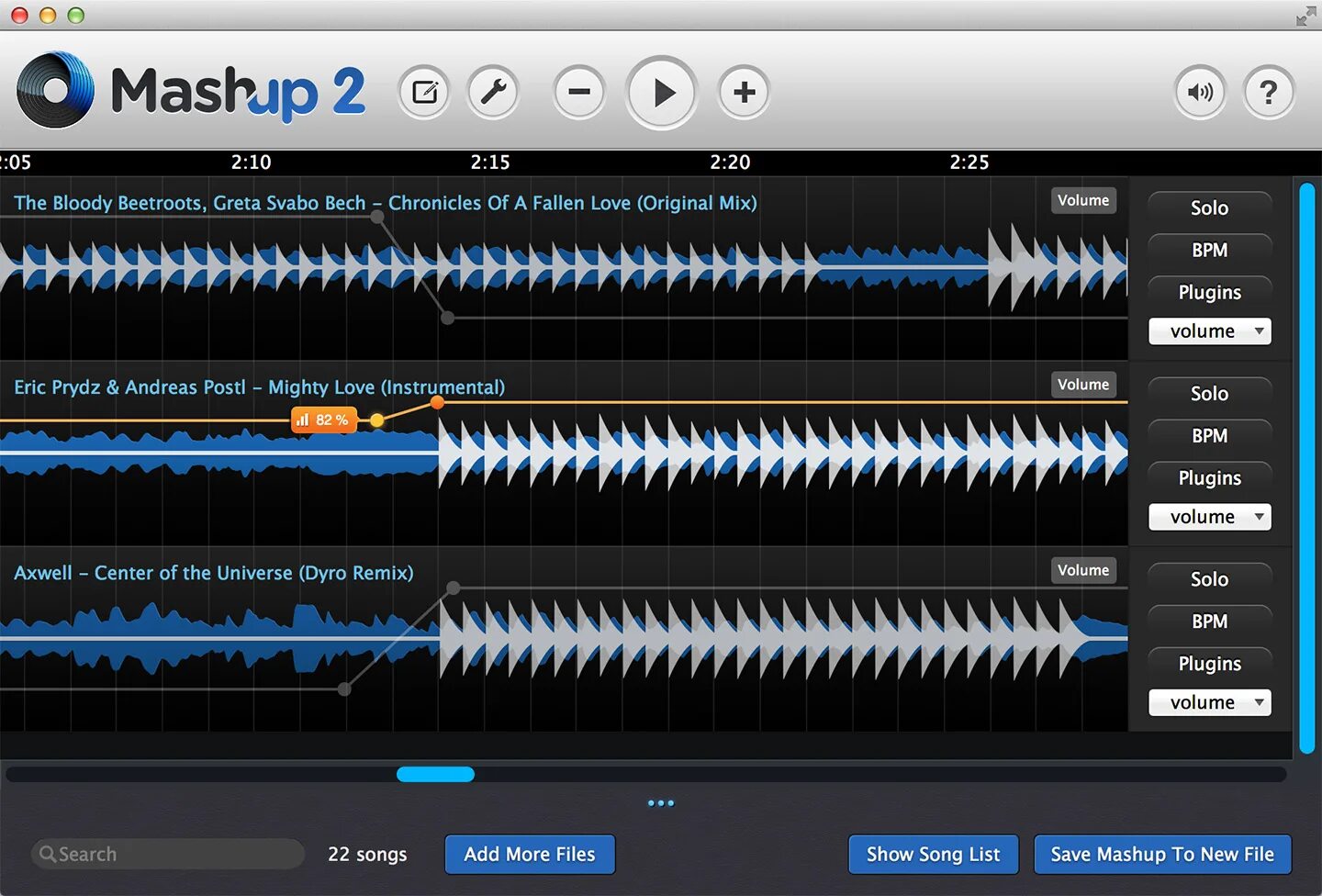Toggle Volume tag on Eric Prydz track

(1083, 385)
